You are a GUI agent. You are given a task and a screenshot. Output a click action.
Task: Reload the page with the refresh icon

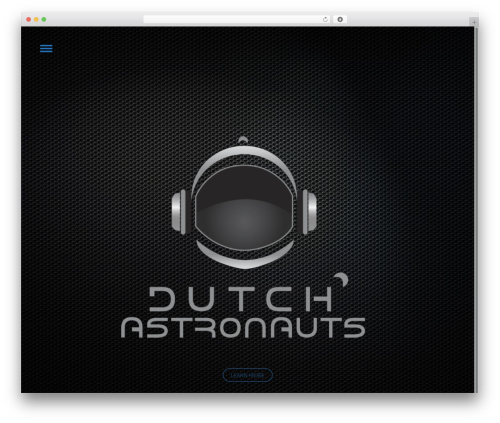tap(325, 19)
